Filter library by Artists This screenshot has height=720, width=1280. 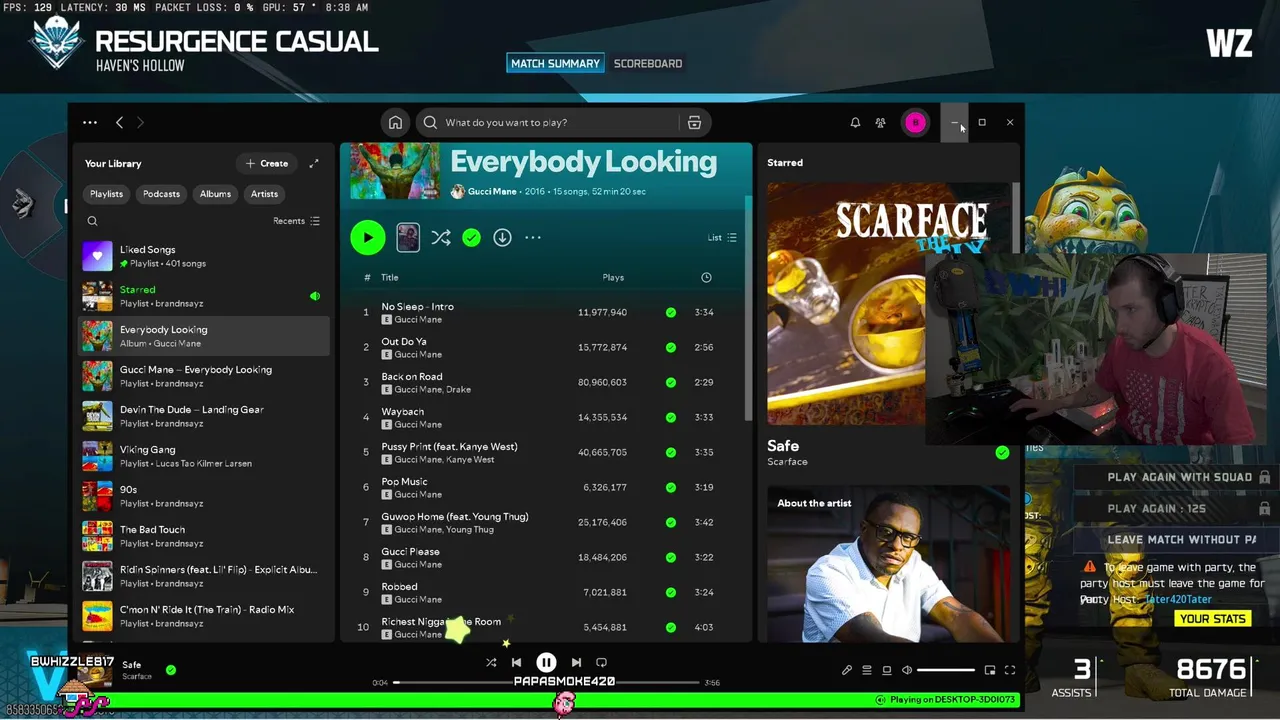click(x=264, y=194)
